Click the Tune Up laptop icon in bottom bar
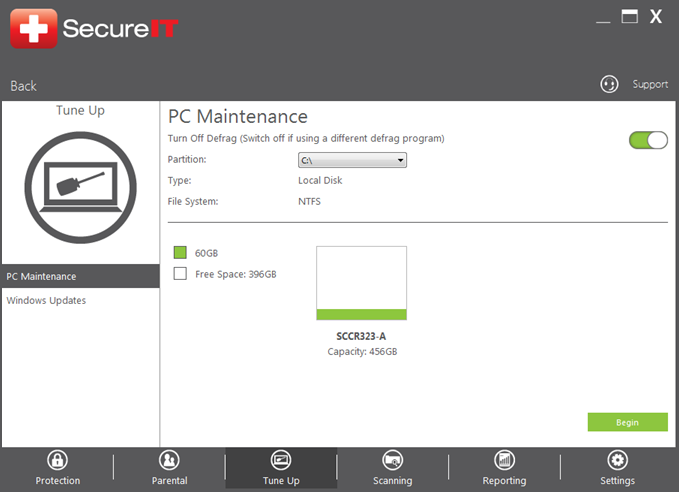 pyautogui.click(x=281, y=460)
